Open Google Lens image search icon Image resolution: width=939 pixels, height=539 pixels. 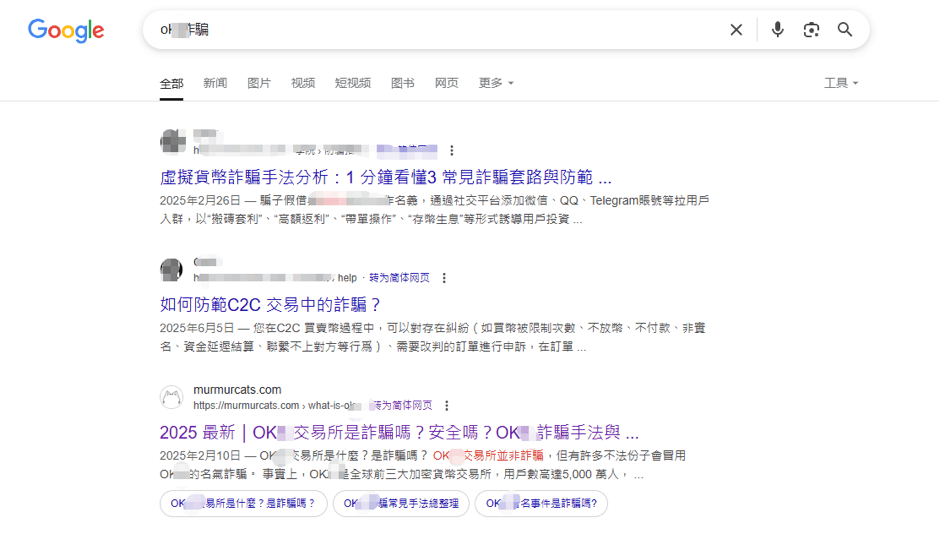pos(811,29)
